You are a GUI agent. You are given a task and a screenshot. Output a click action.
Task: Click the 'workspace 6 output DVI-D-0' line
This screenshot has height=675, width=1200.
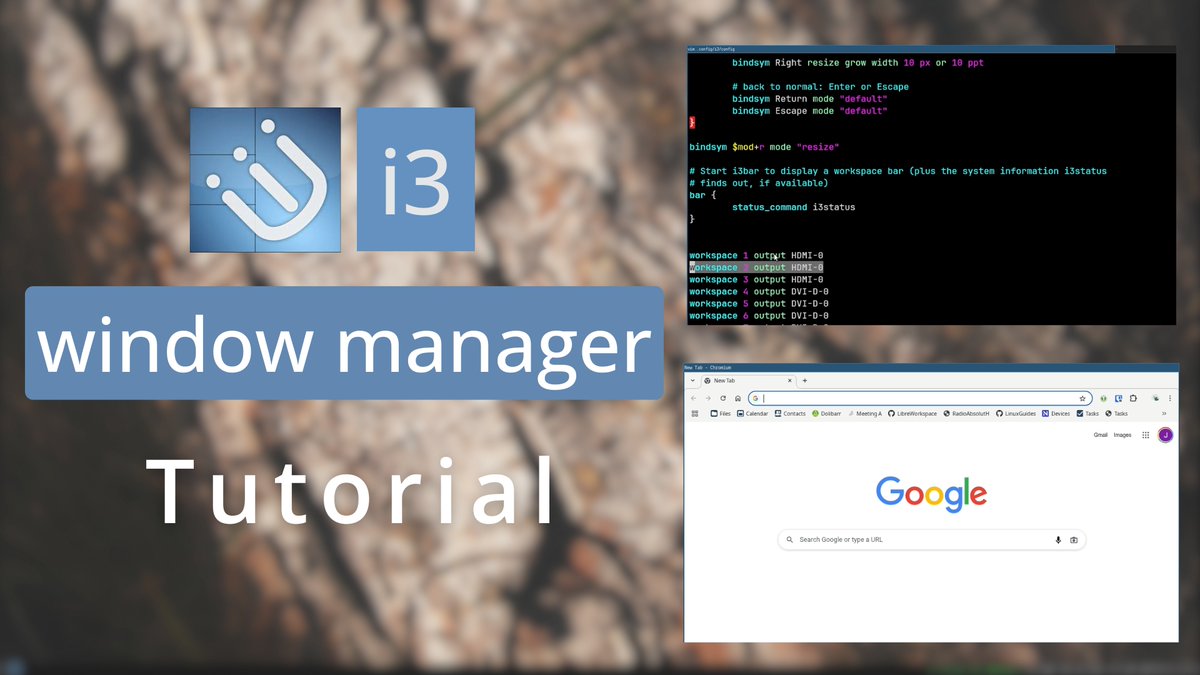click(x=759, y=316)
